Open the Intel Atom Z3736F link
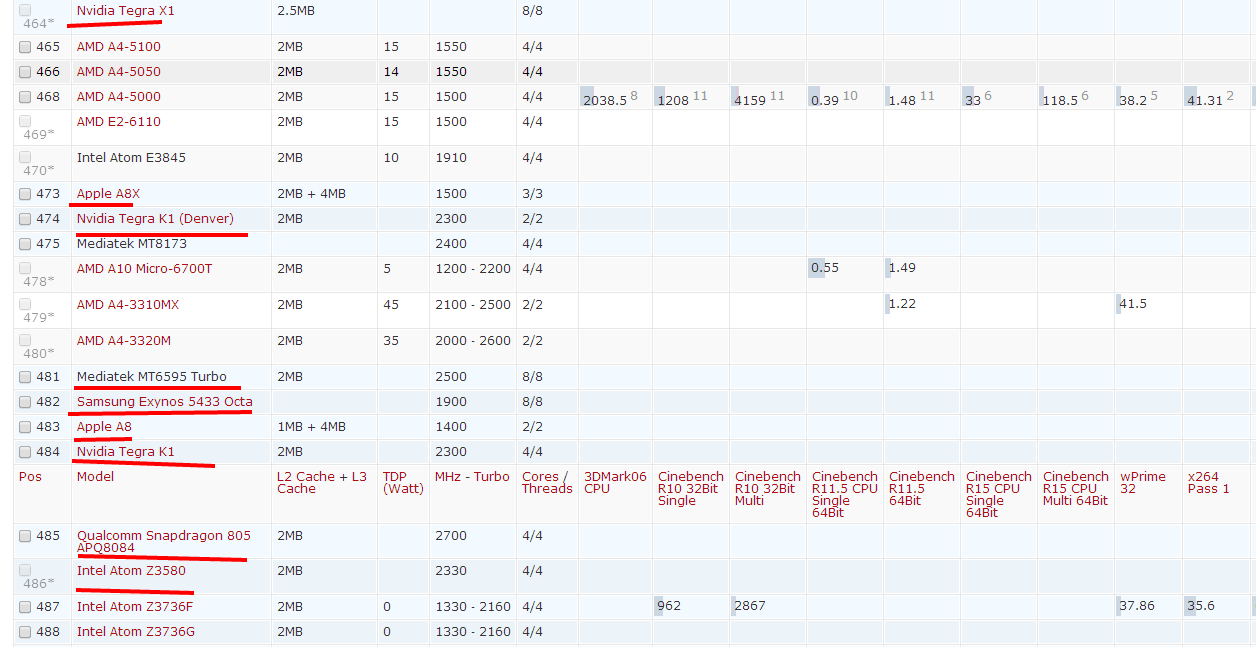1256x647 pixels. pos(135,607)
